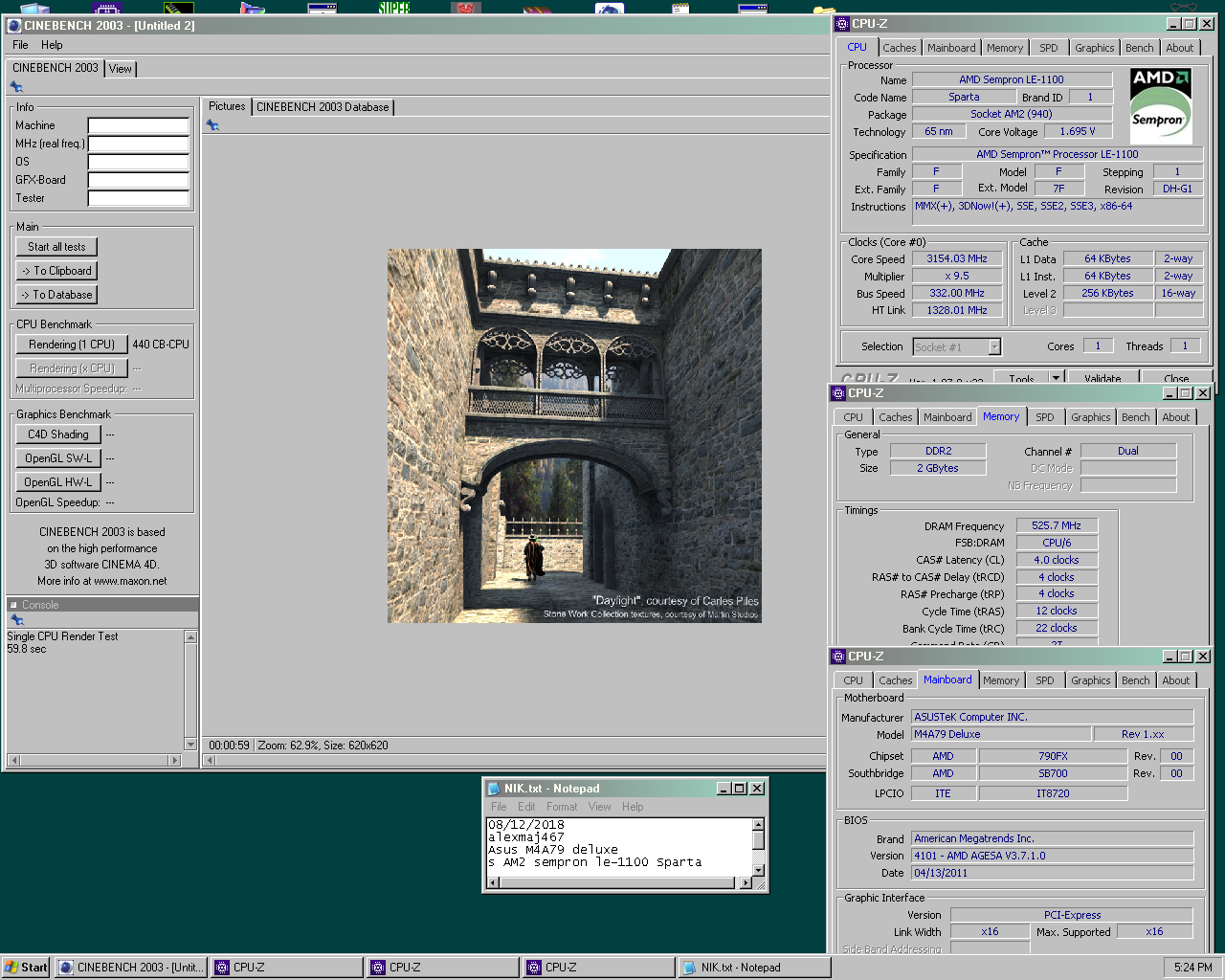Viewport: 1225px width, 980px height.
Task: Click the title icon of the CPU-Z window showing the Memory tab
Action: coord(838,393)
